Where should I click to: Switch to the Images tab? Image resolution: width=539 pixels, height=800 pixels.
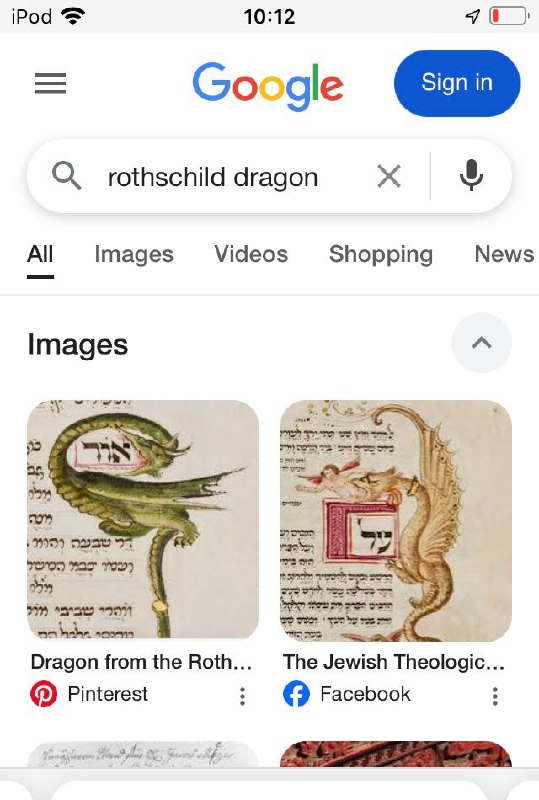tap(134, 254)
